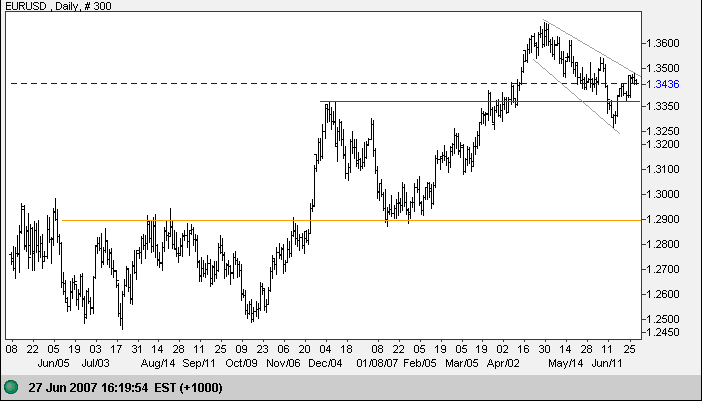Click the 1.3200 price axis label
This screenshot has width=702, height=401.
[663, 144]
